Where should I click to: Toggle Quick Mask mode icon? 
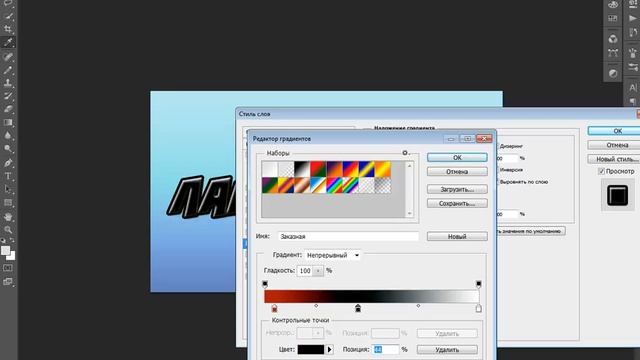click(8, 268)
